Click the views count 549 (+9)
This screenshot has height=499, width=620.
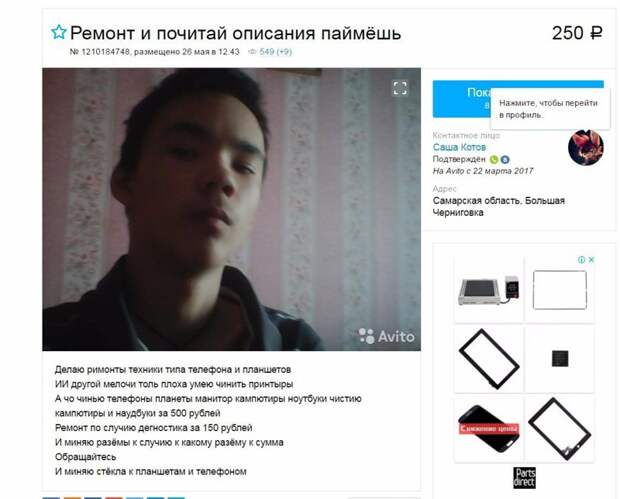pos(276,52)
